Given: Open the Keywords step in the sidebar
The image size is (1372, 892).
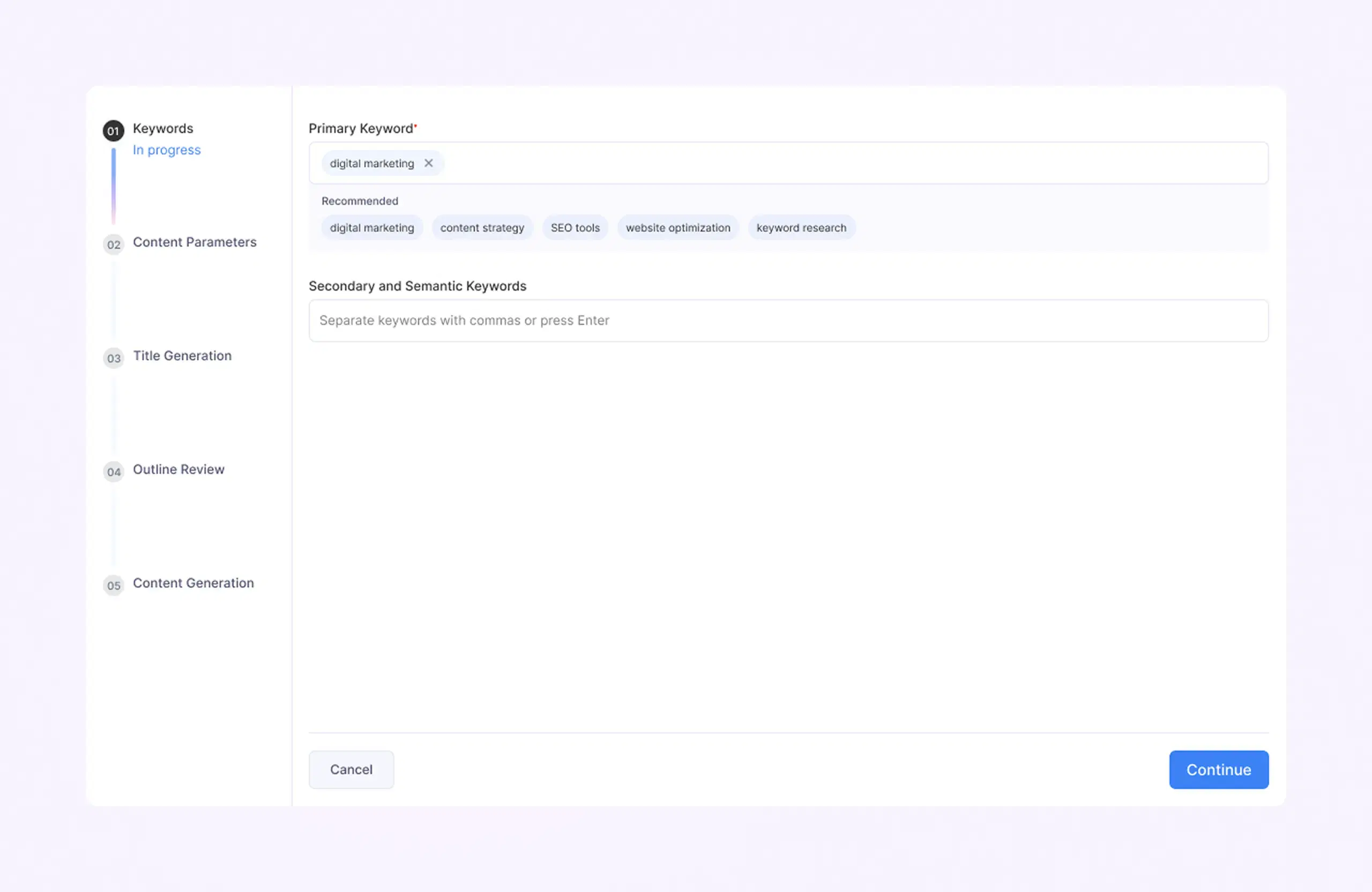Looking at the screenshot, I should pos(163,128).
